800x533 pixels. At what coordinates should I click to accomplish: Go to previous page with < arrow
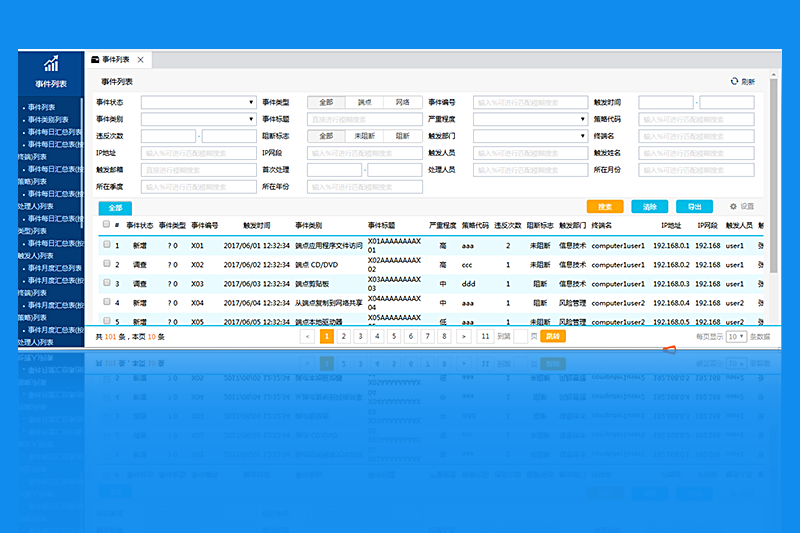[x=308, y=337]
